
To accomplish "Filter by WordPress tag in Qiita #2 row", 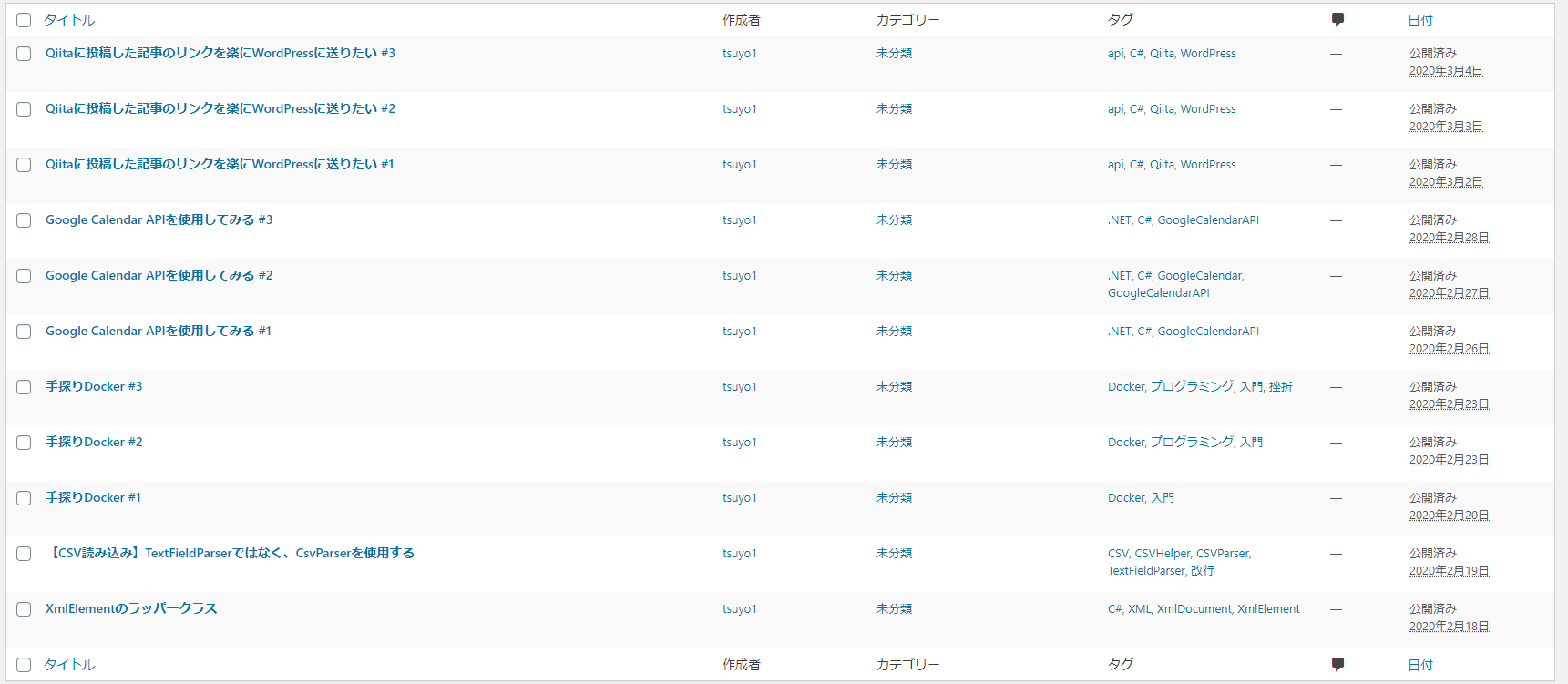I will pyautogui.click(x=1208, y=109).
